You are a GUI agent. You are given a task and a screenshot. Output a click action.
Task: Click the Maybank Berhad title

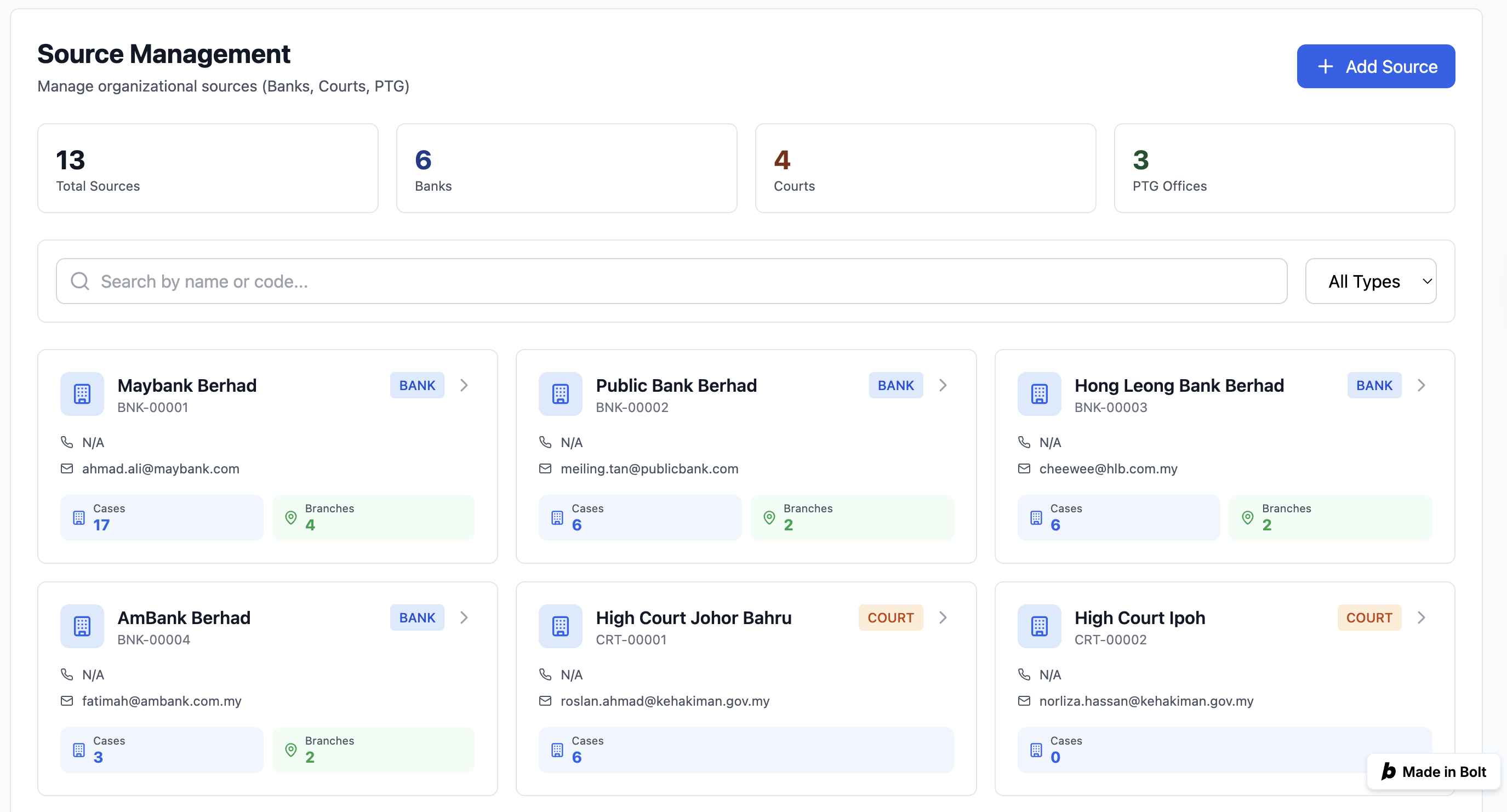[x=187, y=385]
